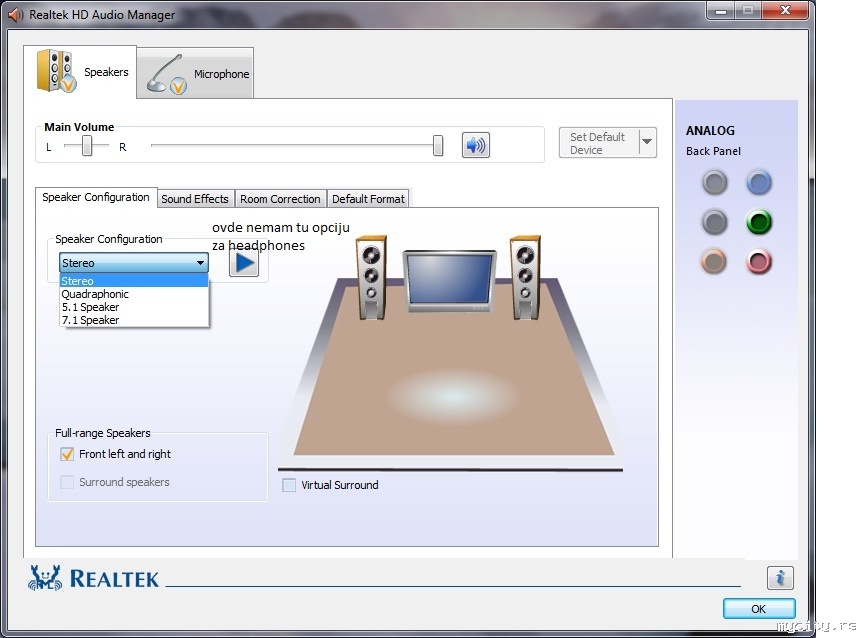Screen dimensions: 864x638
Task: Select the middle-left gray back panel jack
Action: point(714,222)
